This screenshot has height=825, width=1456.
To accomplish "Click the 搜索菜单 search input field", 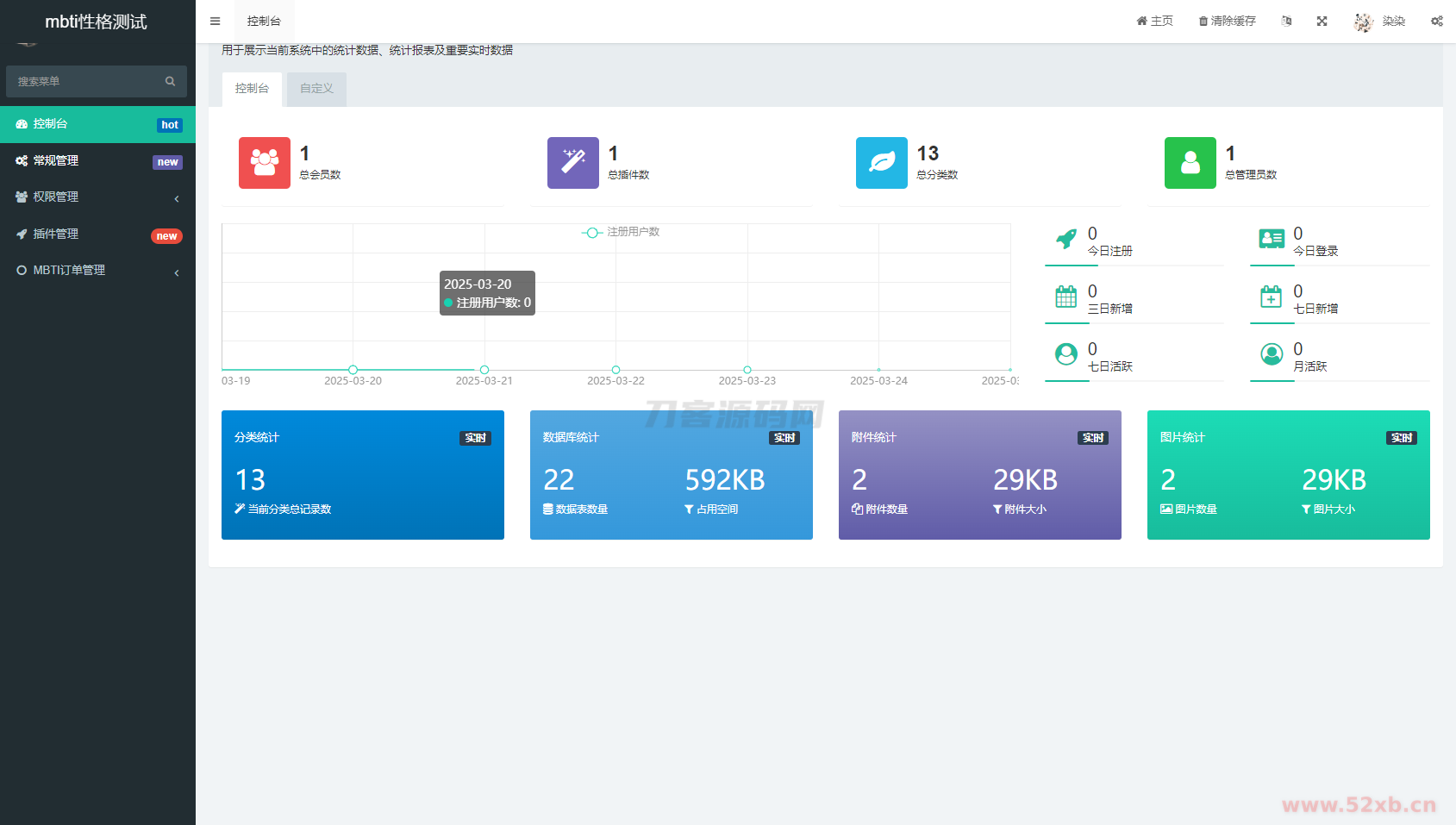I will (86, 81).
